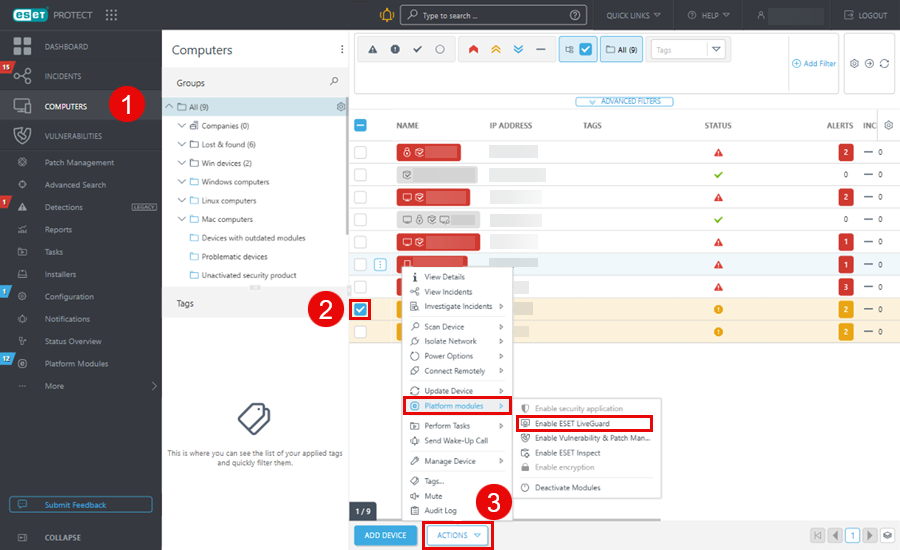Check the fourth computer row checkbox
Viewport: 900px width, 550px height.
pos(360,219)
